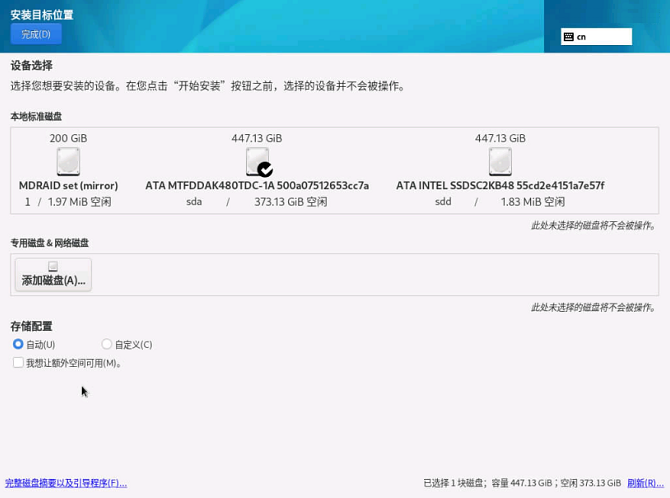Click the sdd 1.83 MiB 空闲 info row
670x498 pixels.
click(500, 201)
